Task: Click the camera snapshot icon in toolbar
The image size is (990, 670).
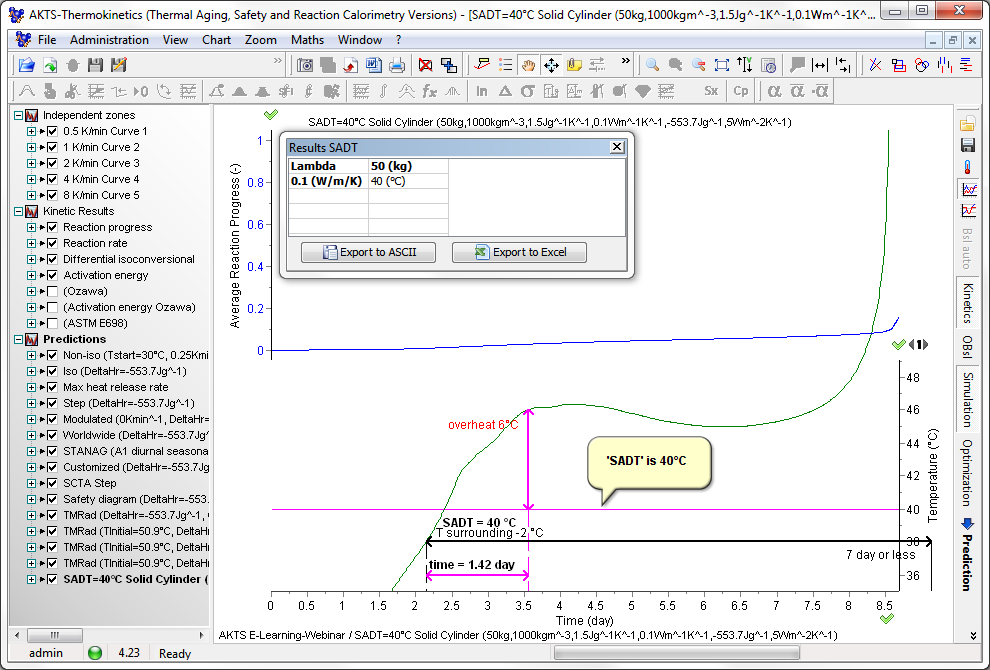Action: coord(305,65)
